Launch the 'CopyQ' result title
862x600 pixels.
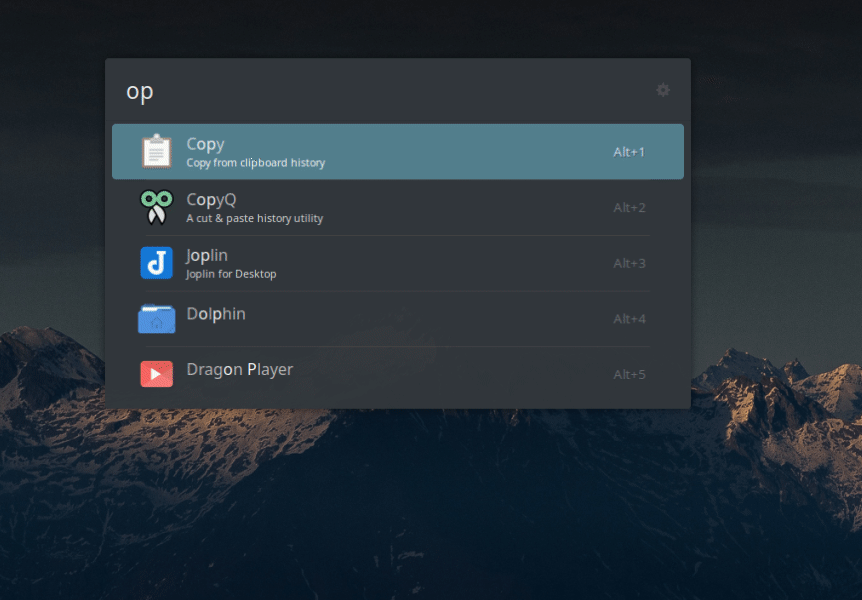(211, 199)
